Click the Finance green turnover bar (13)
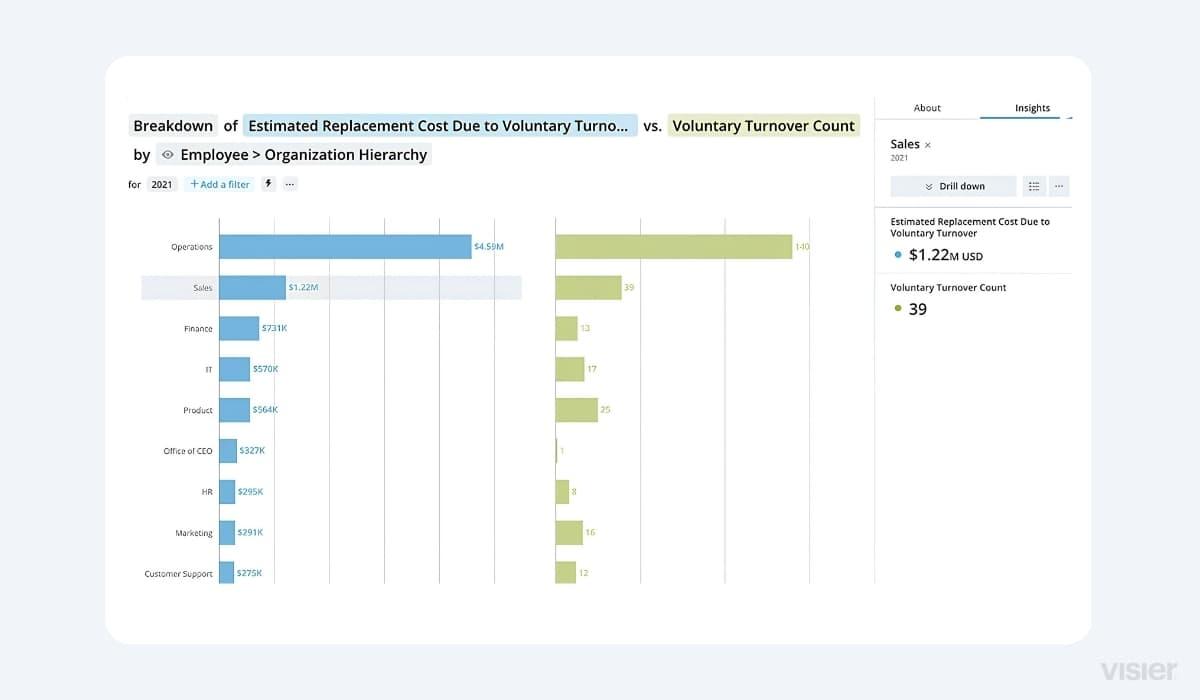The width and height of the screenshot is (1200, 700). coord(566,328)
